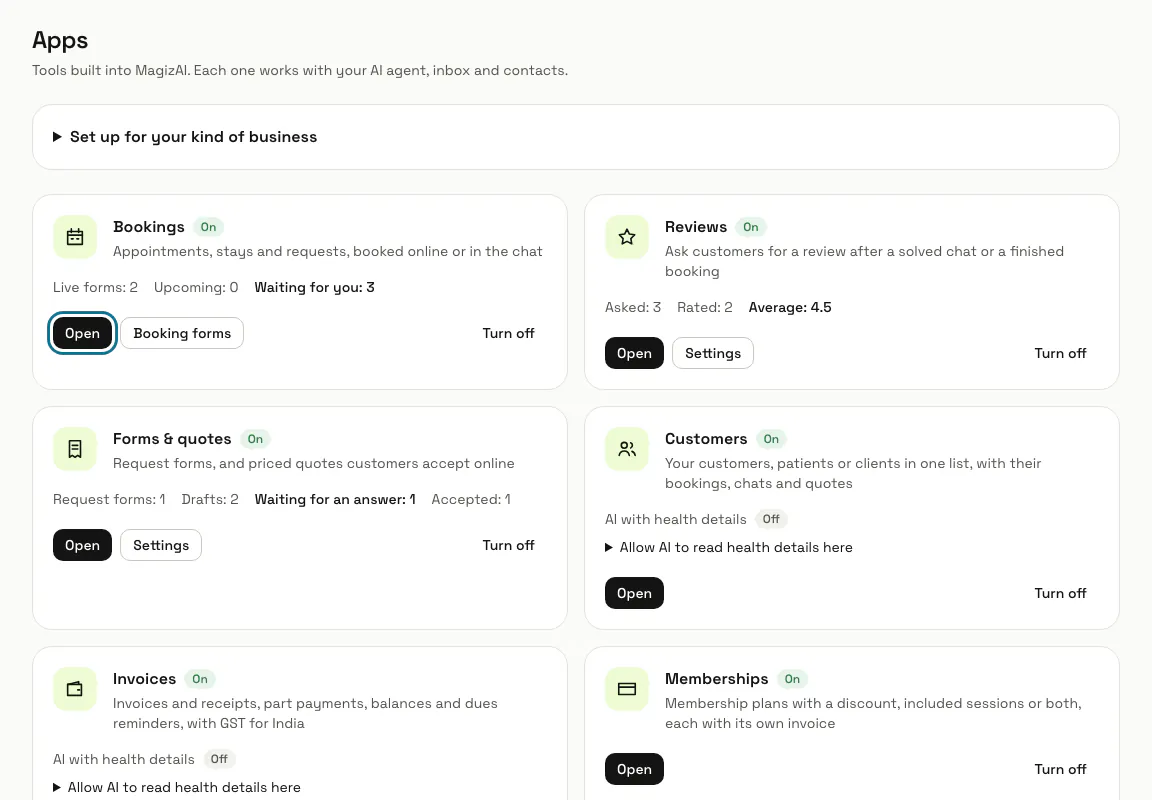Click the Forms & quotes document icon
Viewport: 1152px width, 800px height.
pyautogui.click(x=75, y=449)
